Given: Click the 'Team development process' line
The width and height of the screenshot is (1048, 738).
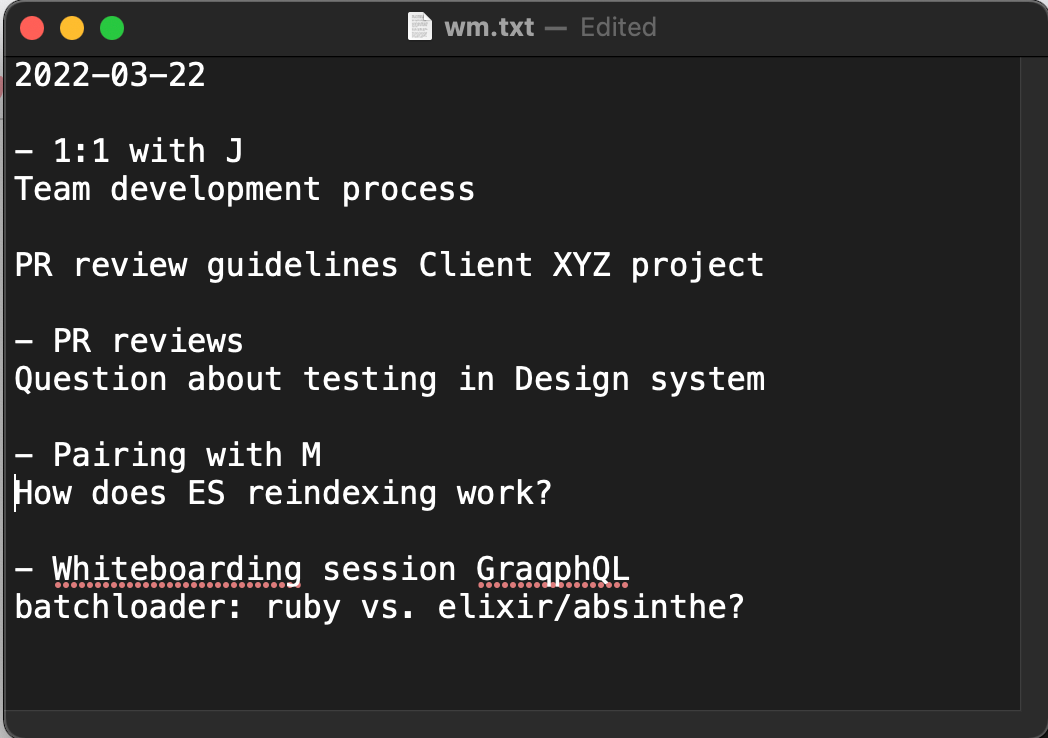Looking at the screenshot, I should click(x=245, y=189).
